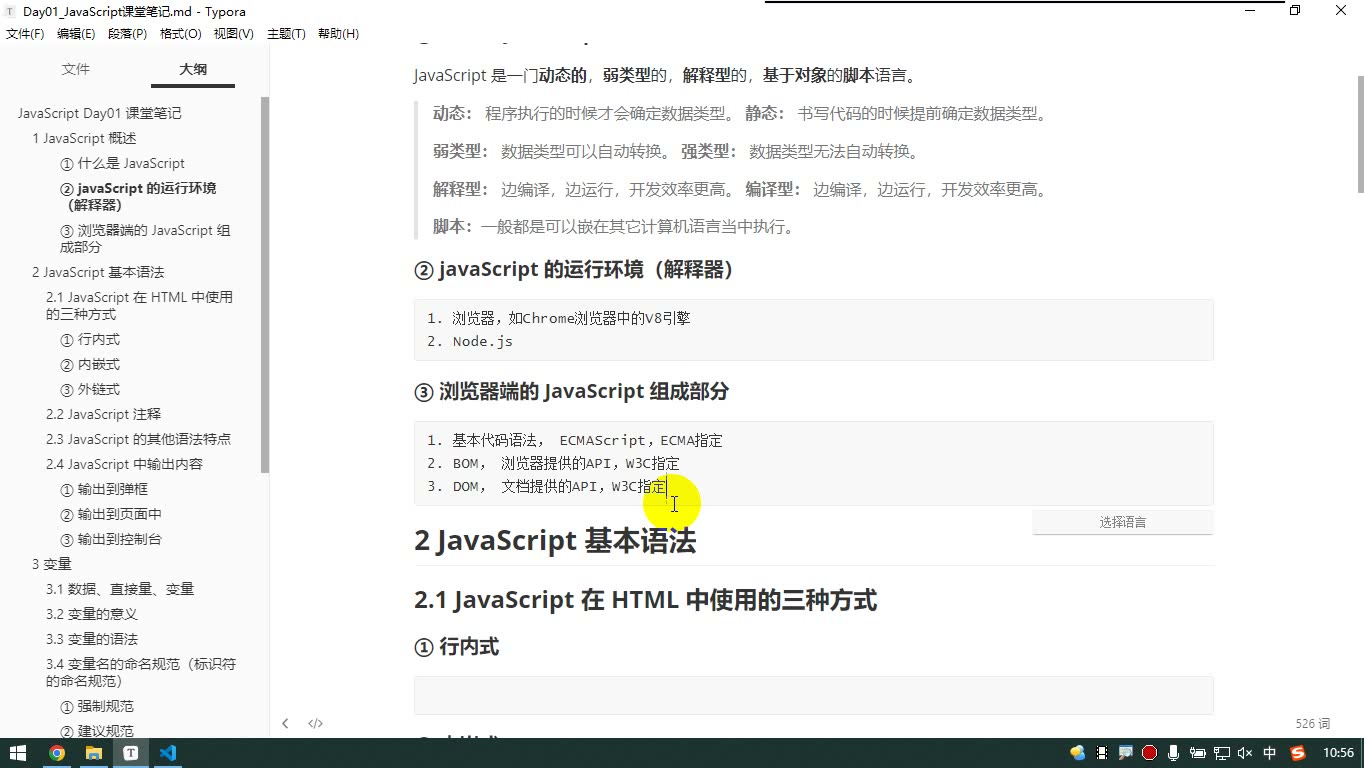Viewport: 1364px width, 768px height.
Task: Select the 选择语言 code language field
Action: click(1123, 522)
